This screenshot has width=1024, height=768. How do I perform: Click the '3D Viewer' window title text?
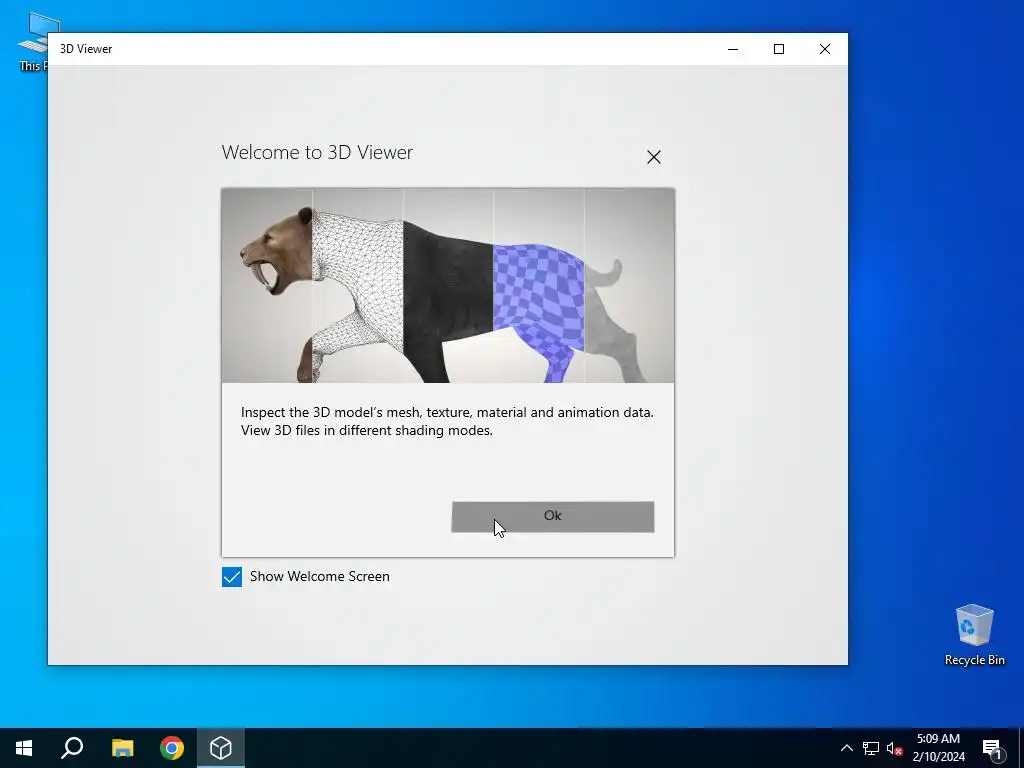[86, 49]
